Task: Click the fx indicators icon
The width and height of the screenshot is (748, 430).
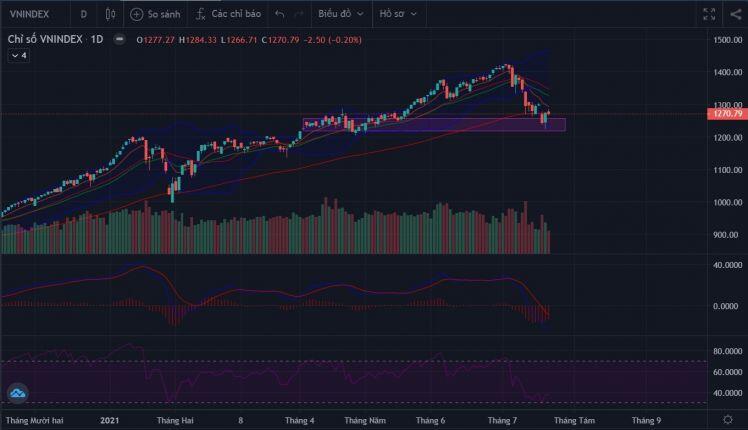Action: coord(201,14)
